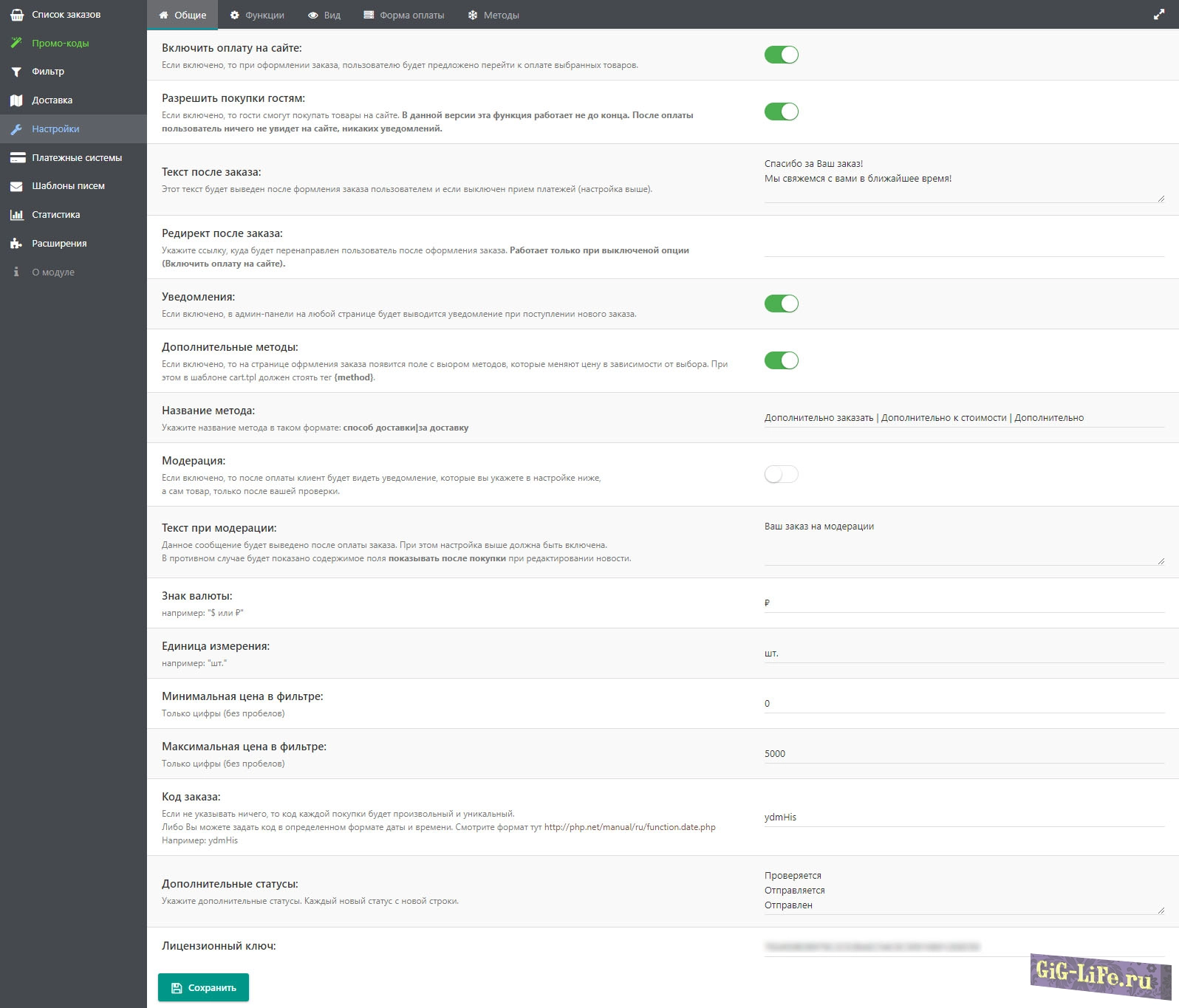Toggle the Notifications switch off
Screen dimensions: 1179x1008
coord(781,304)
